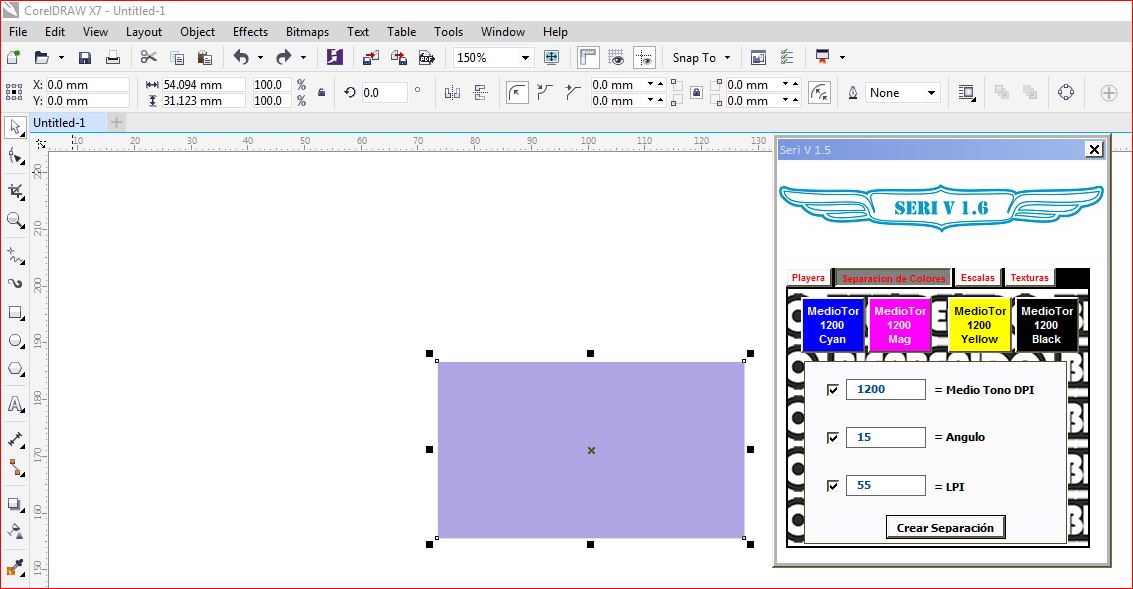
Task: Select the Rectangle tool
Action: (15, 313)
